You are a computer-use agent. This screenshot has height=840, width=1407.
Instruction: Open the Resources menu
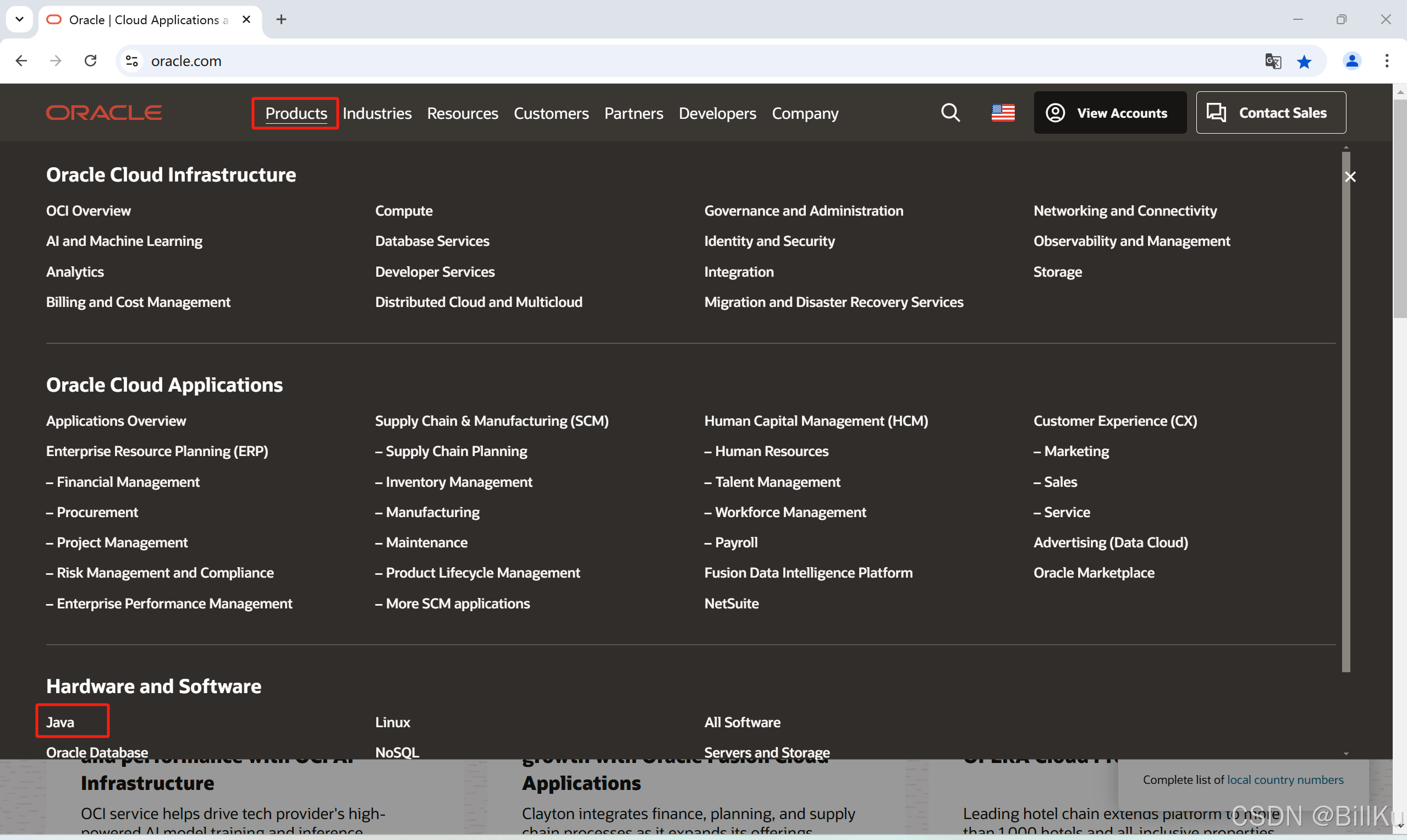(463, 113)
